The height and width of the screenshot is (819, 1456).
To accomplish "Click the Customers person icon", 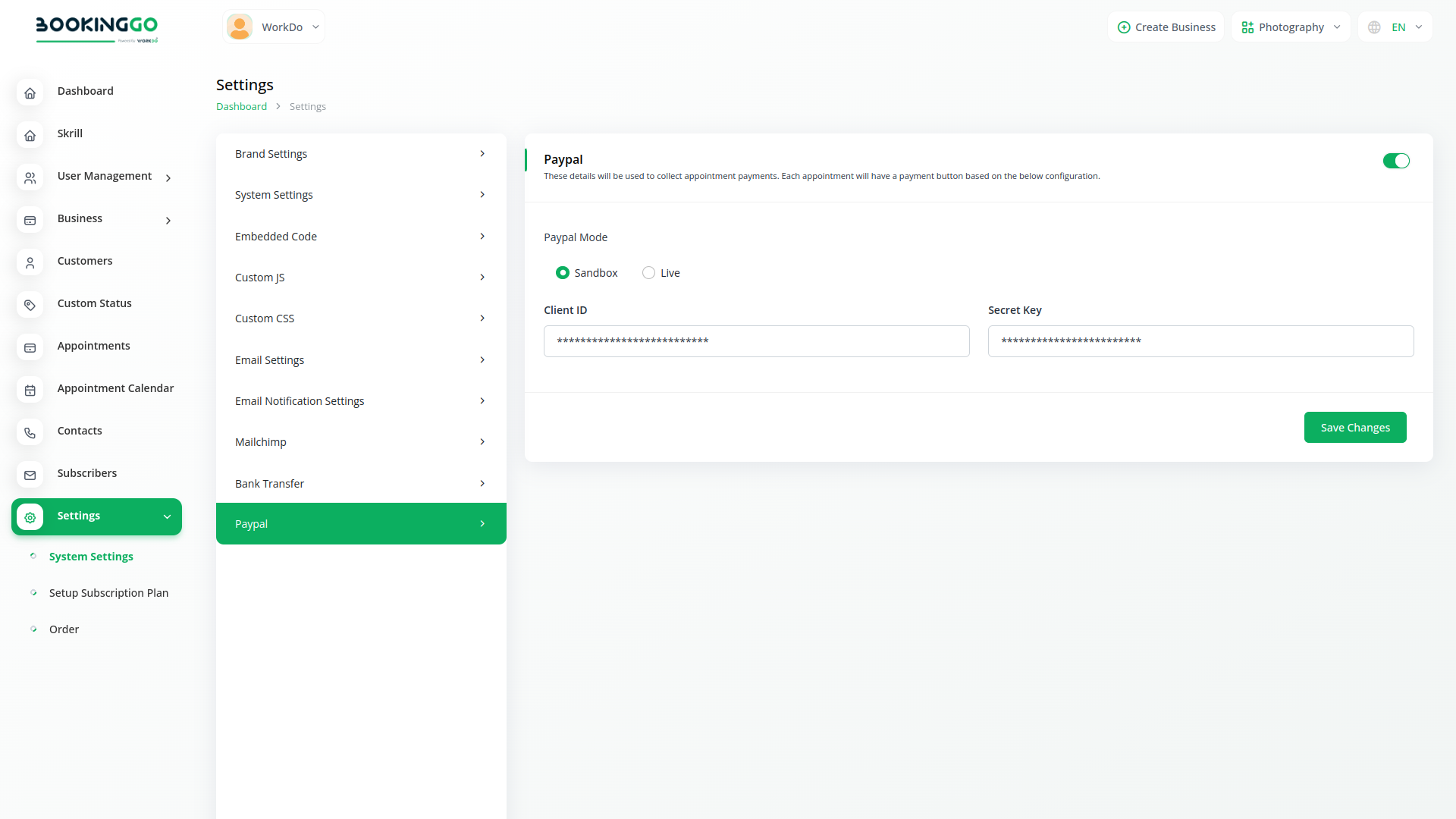I will tap(30, 263).
